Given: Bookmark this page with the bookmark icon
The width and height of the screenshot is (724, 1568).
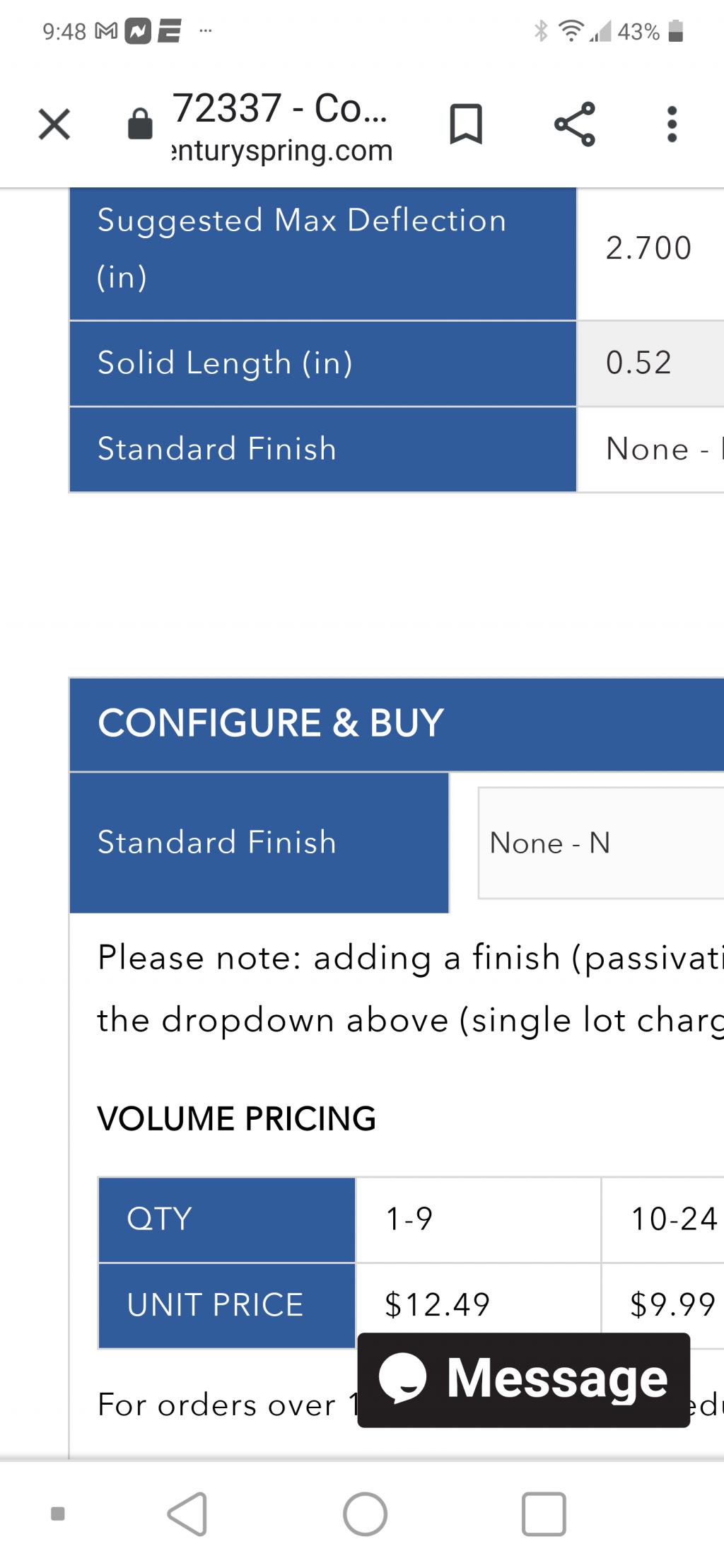Looking at the screenshot, I should [x=466, y=124].
